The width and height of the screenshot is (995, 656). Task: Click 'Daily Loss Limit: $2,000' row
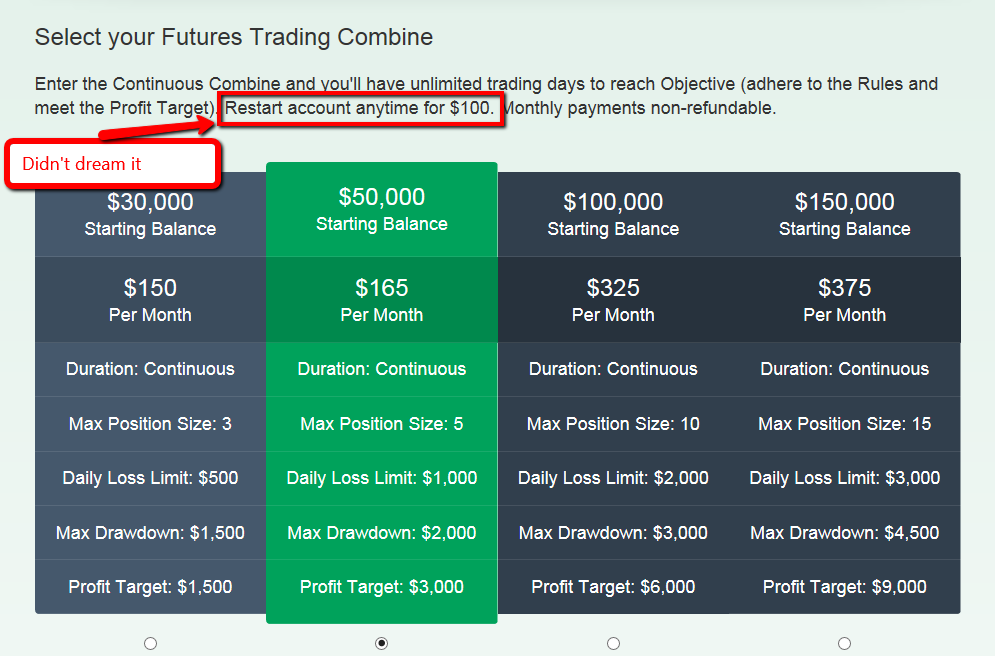click(613, 478)
